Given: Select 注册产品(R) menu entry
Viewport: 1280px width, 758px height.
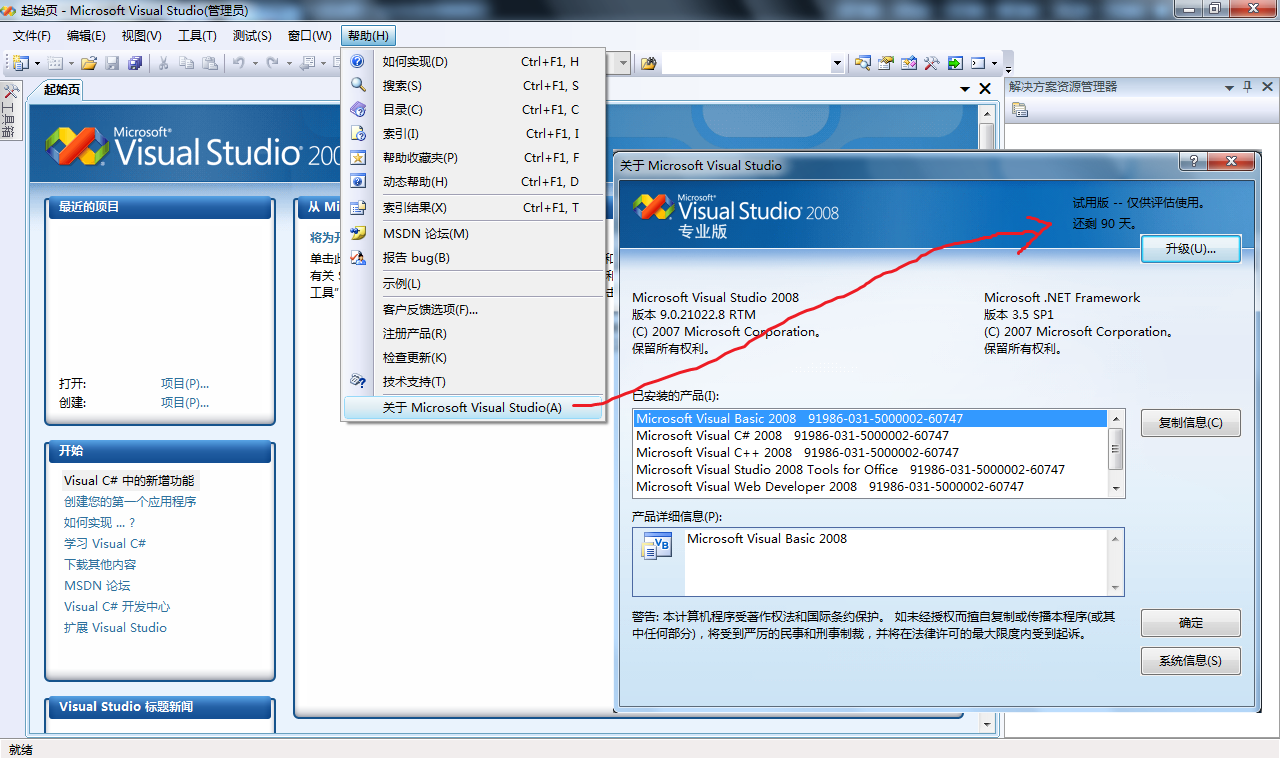Looking at the screenshot, I should (x=474, y=333).
